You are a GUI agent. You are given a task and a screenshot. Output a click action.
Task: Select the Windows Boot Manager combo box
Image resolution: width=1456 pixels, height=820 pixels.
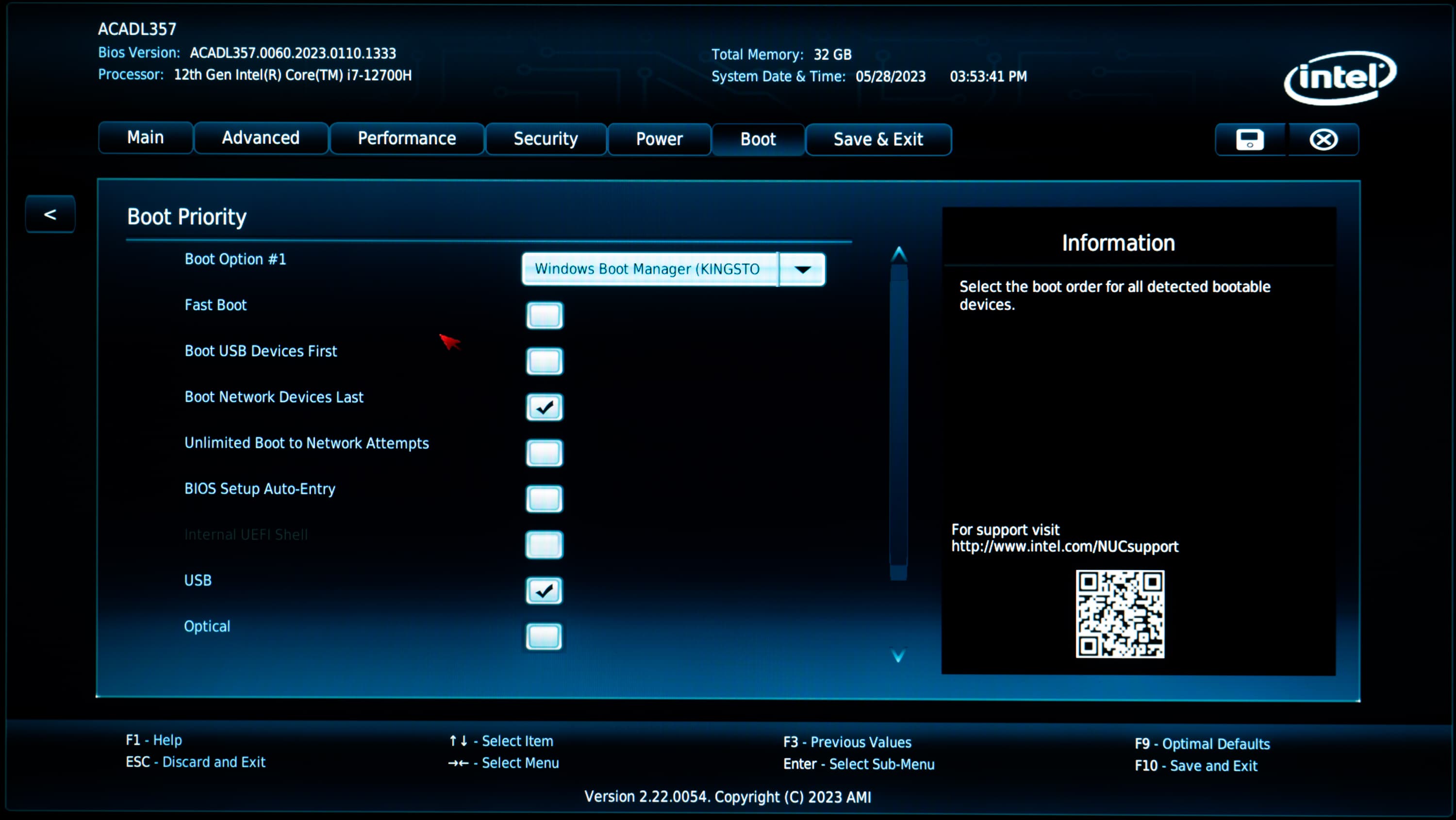(x=649, y=269)
